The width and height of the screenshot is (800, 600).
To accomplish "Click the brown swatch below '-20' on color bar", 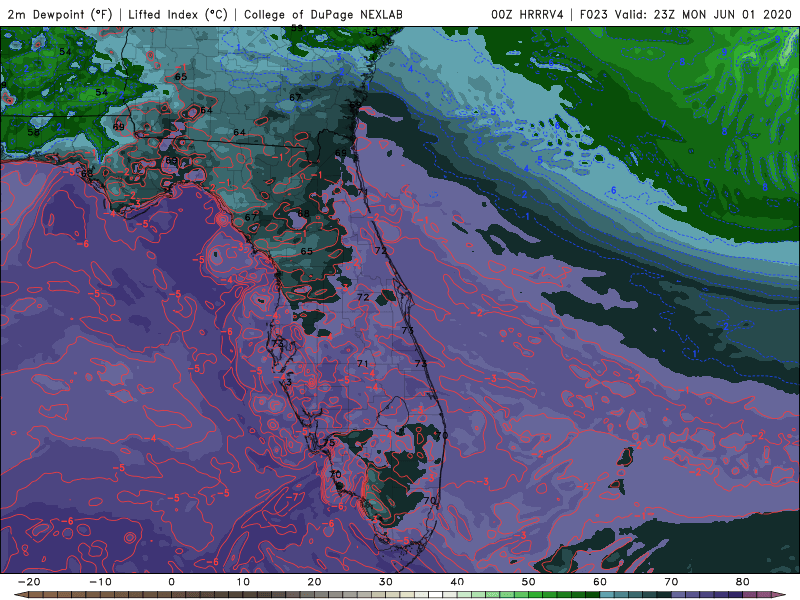I will point(36,595).
